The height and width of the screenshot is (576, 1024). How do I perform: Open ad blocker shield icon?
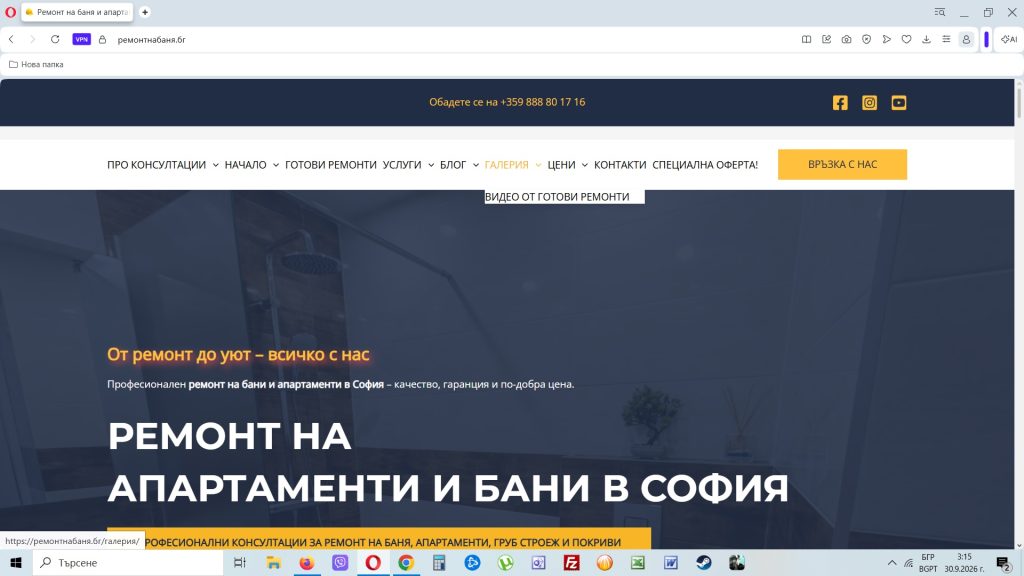point(867,39)
